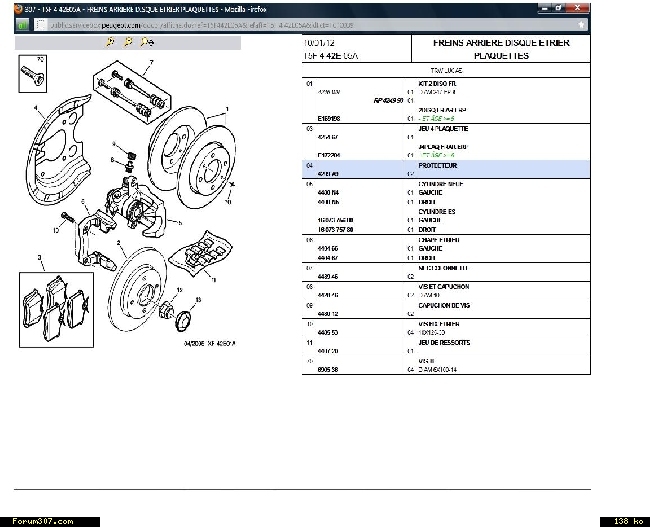The height and width of the screenshot is (527, 650).
Task: Click the browser URL address field
Action: tap(300, 24)
